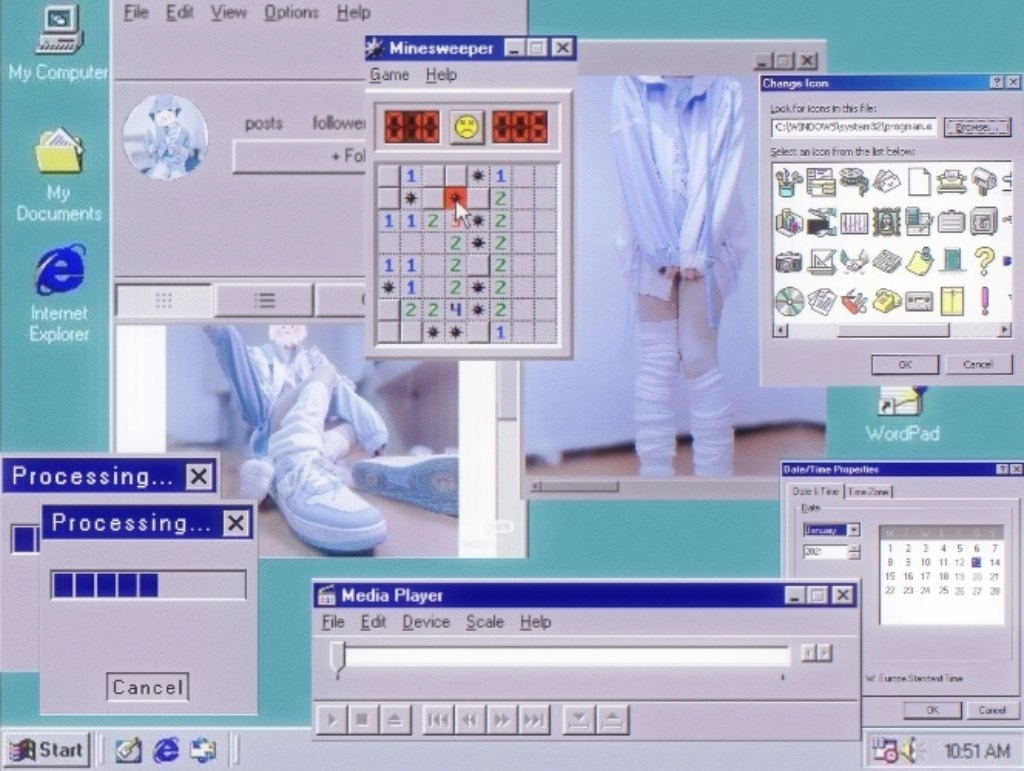This screenshot has width=1024, height=771.
Task: Select the yellow question mark icon
Action: [x=984, y=260]
